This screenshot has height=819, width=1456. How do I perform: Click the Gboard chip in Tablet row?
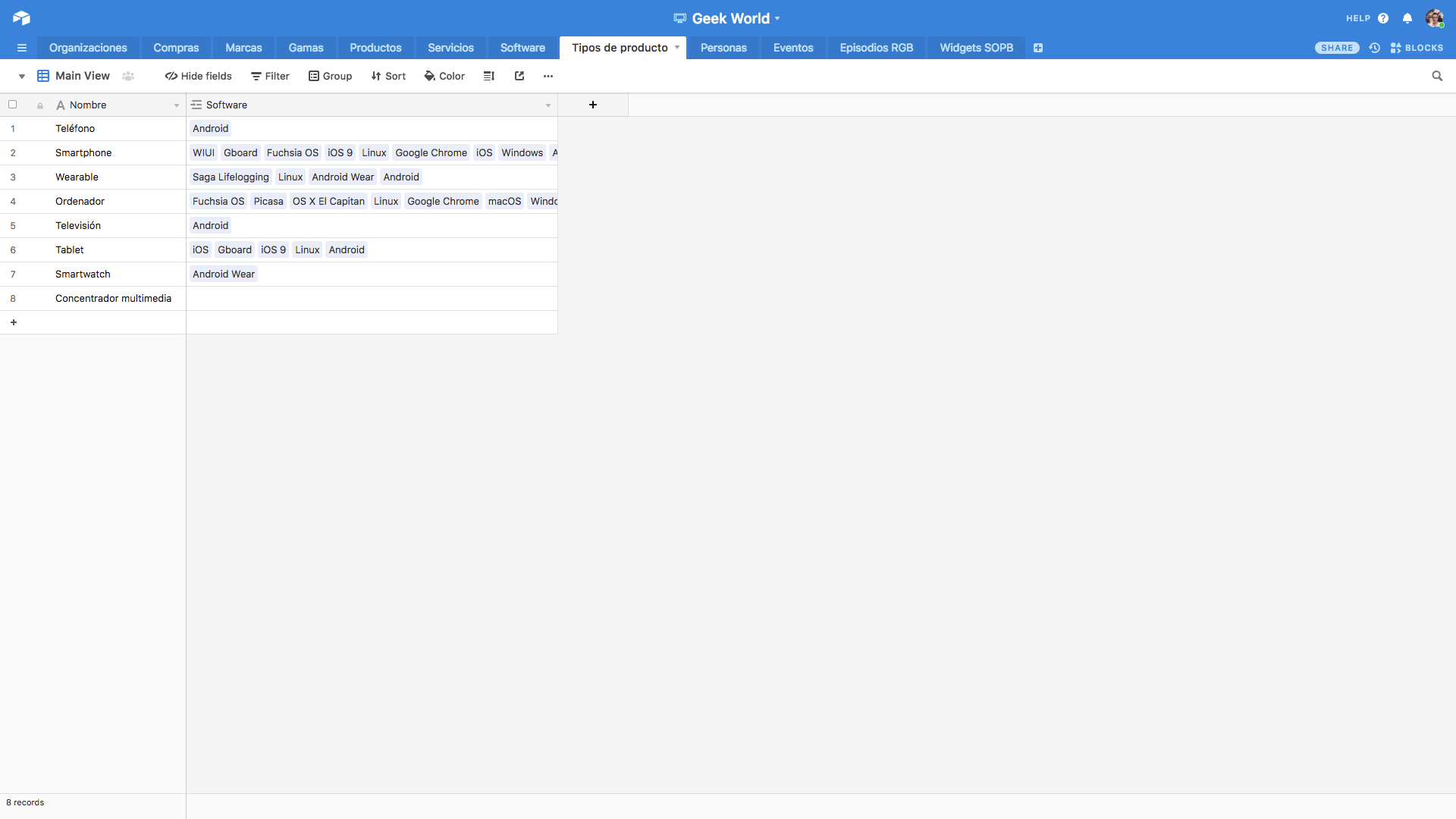(234, 250)
